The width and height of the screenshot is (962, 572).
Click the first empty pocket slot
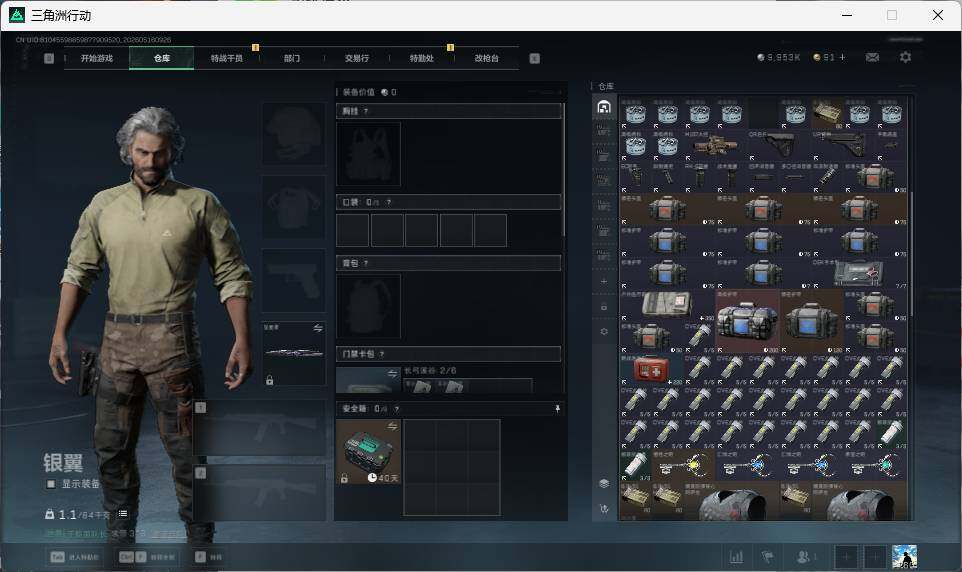click(353, 230)
